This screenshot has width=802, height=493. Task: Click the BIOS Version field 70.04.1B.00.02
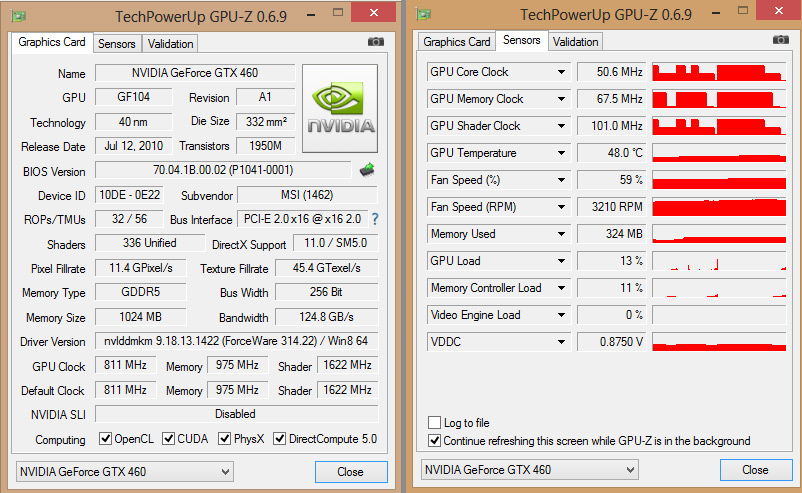click(x=223, y=170)
